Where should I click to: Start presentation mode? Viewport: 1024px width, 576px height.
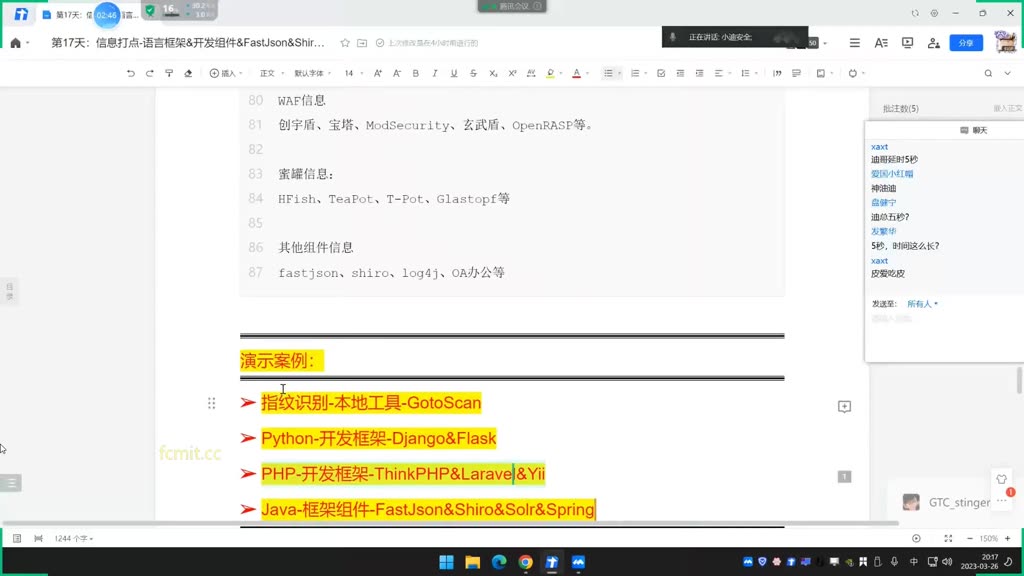pos(907,43)
